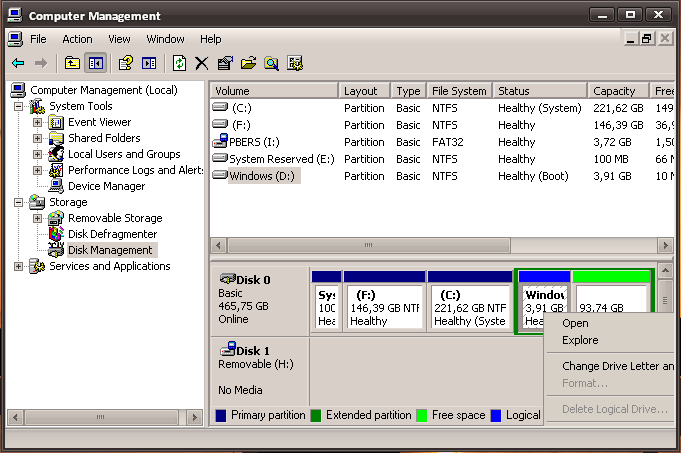Collapse the System Tools tree node
Viewport: 681px width, 453px height.
pos(18,106)
